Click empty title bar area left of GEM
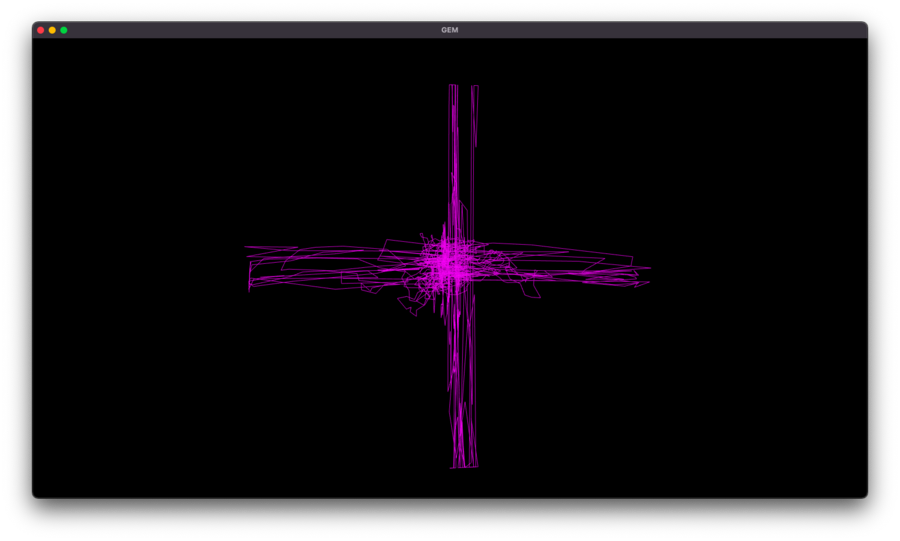This screenshot has height=541, width=900. (x=250, y=30)
